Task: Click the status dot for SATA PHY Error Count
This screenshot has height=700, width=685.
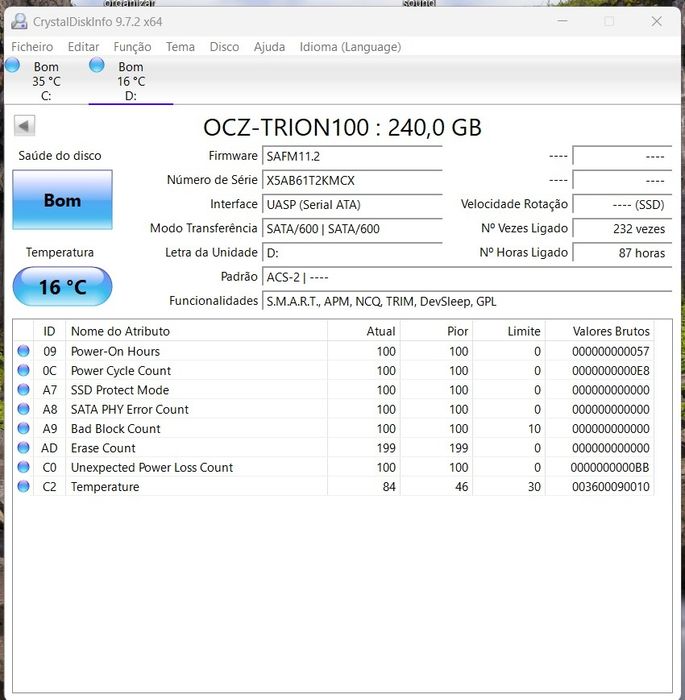Action: (x=23, y=409)
